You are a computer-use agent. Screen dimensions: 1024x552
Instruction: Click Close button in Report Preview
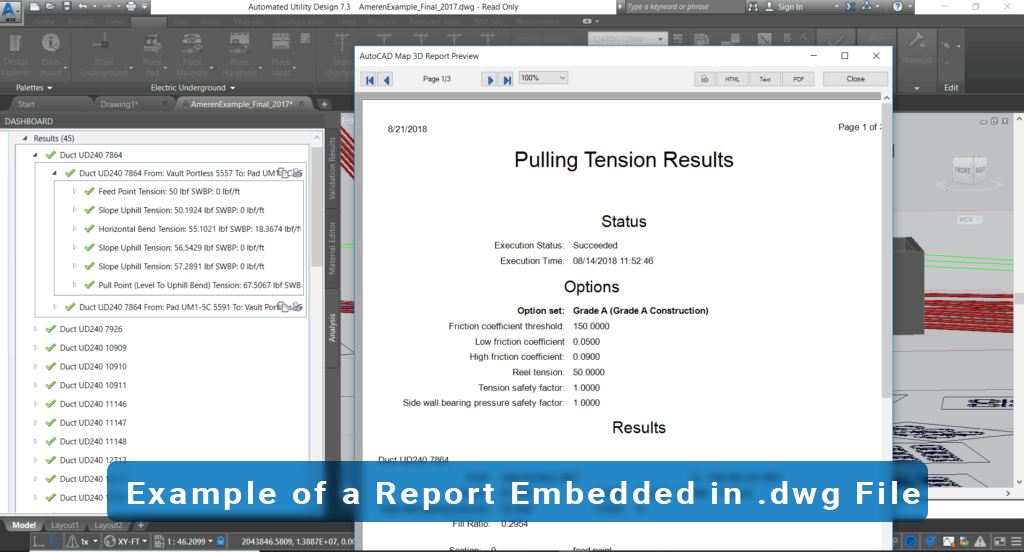856,79
